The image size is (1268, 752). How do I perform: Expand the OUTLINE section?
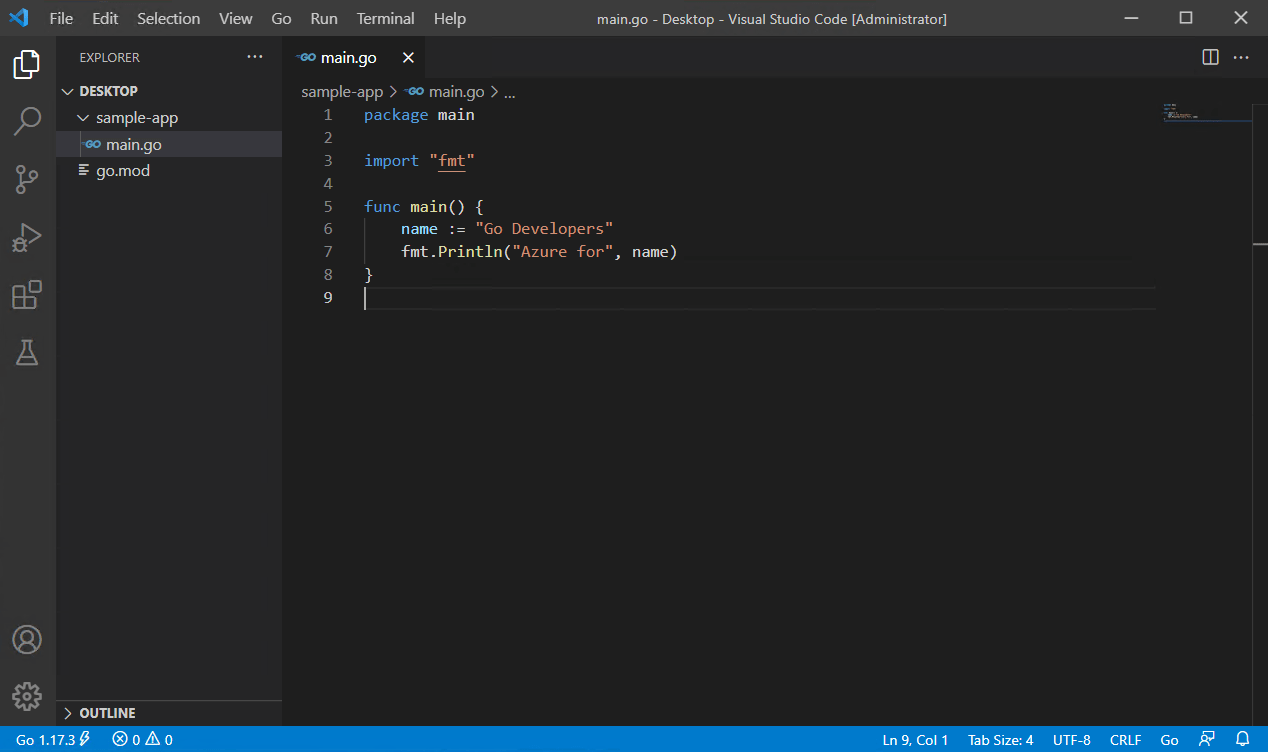pyautogui.click(x=107, y=712)
